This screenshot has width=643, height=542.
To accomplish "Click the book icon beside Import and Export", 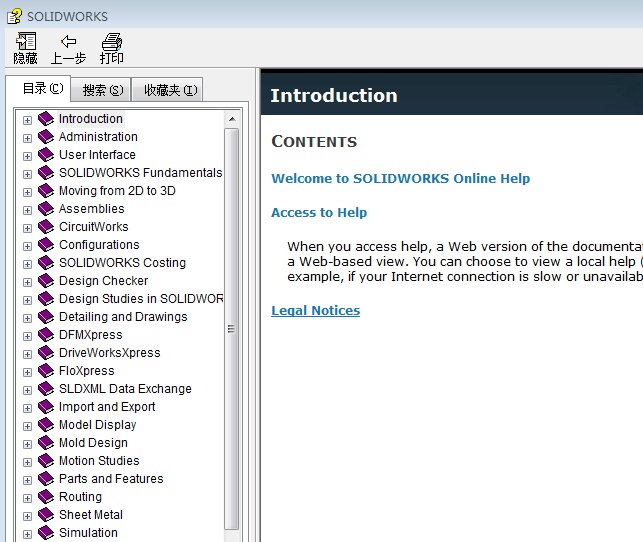I will tap(46, 407).
